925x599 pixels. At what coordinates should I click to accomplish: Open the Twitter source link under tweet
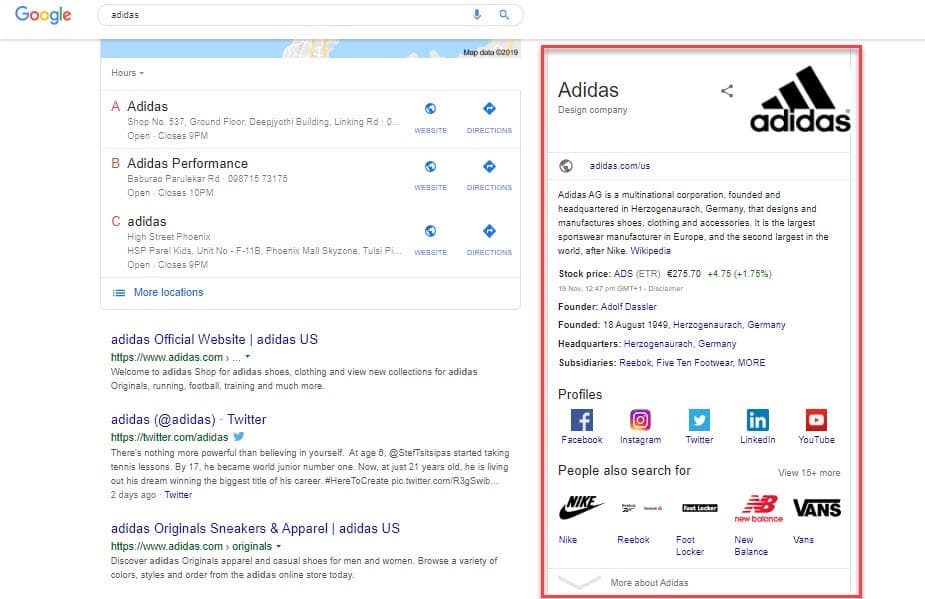178,495
